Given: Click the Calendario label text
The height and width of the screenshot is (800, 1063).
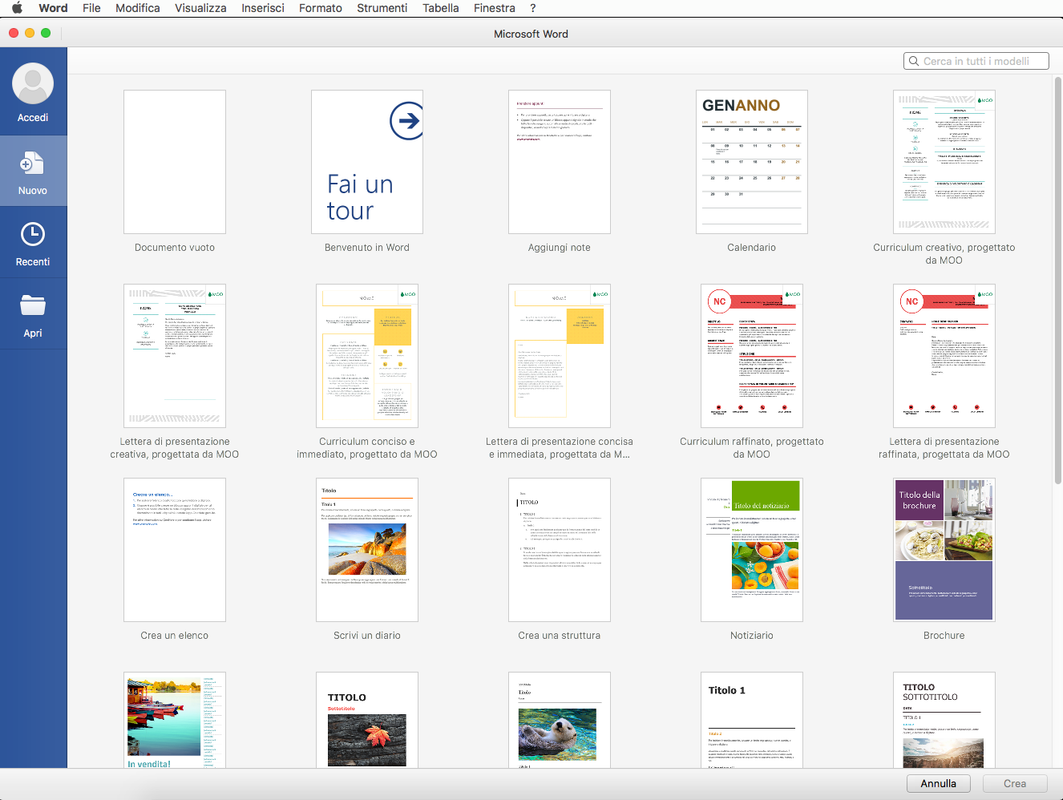Looking at the screenshot, I should click(752, 247).
